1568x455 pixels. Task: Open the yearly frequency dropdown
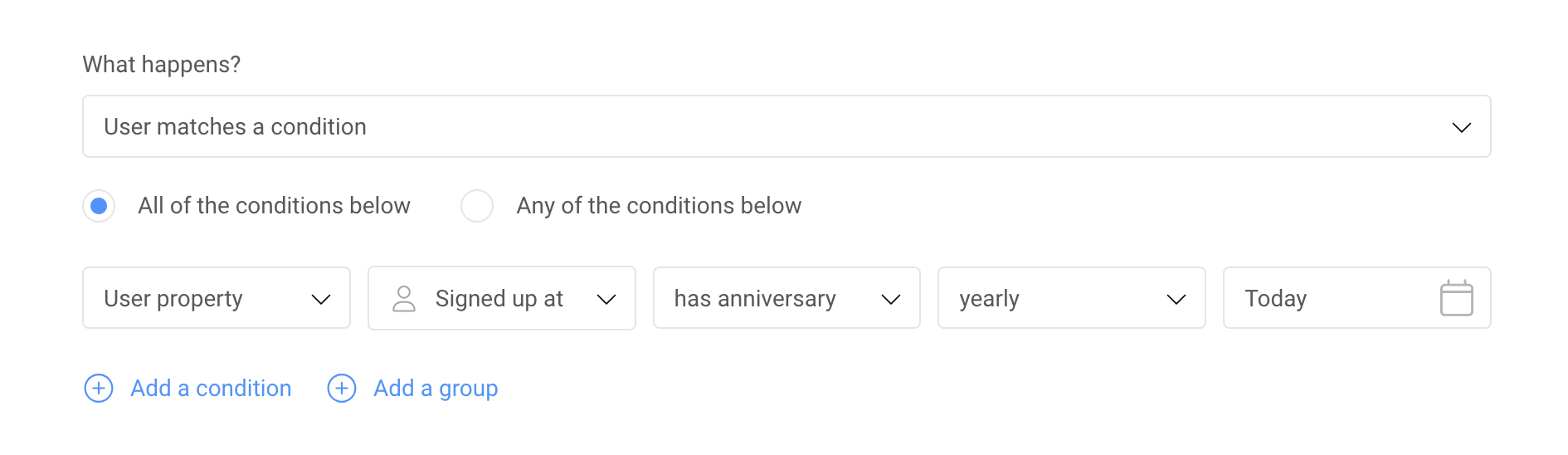[1071, 298]
